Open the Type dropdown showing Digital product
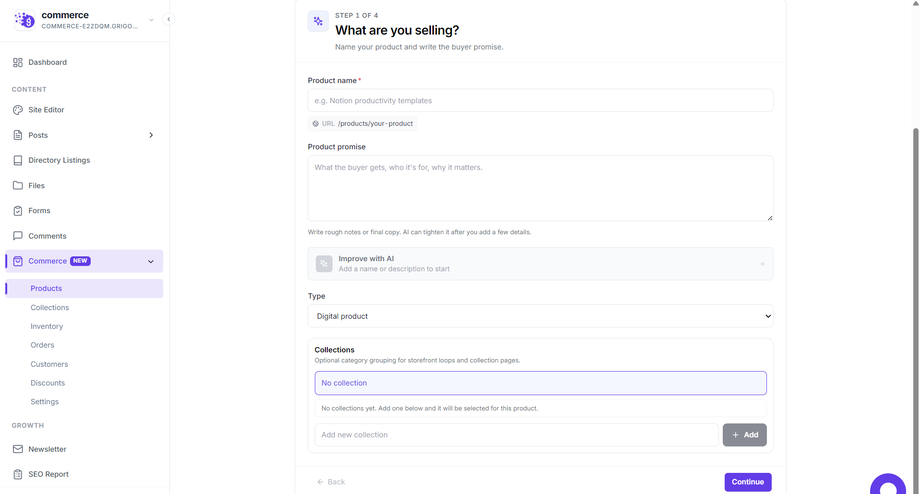 [540, 316]
